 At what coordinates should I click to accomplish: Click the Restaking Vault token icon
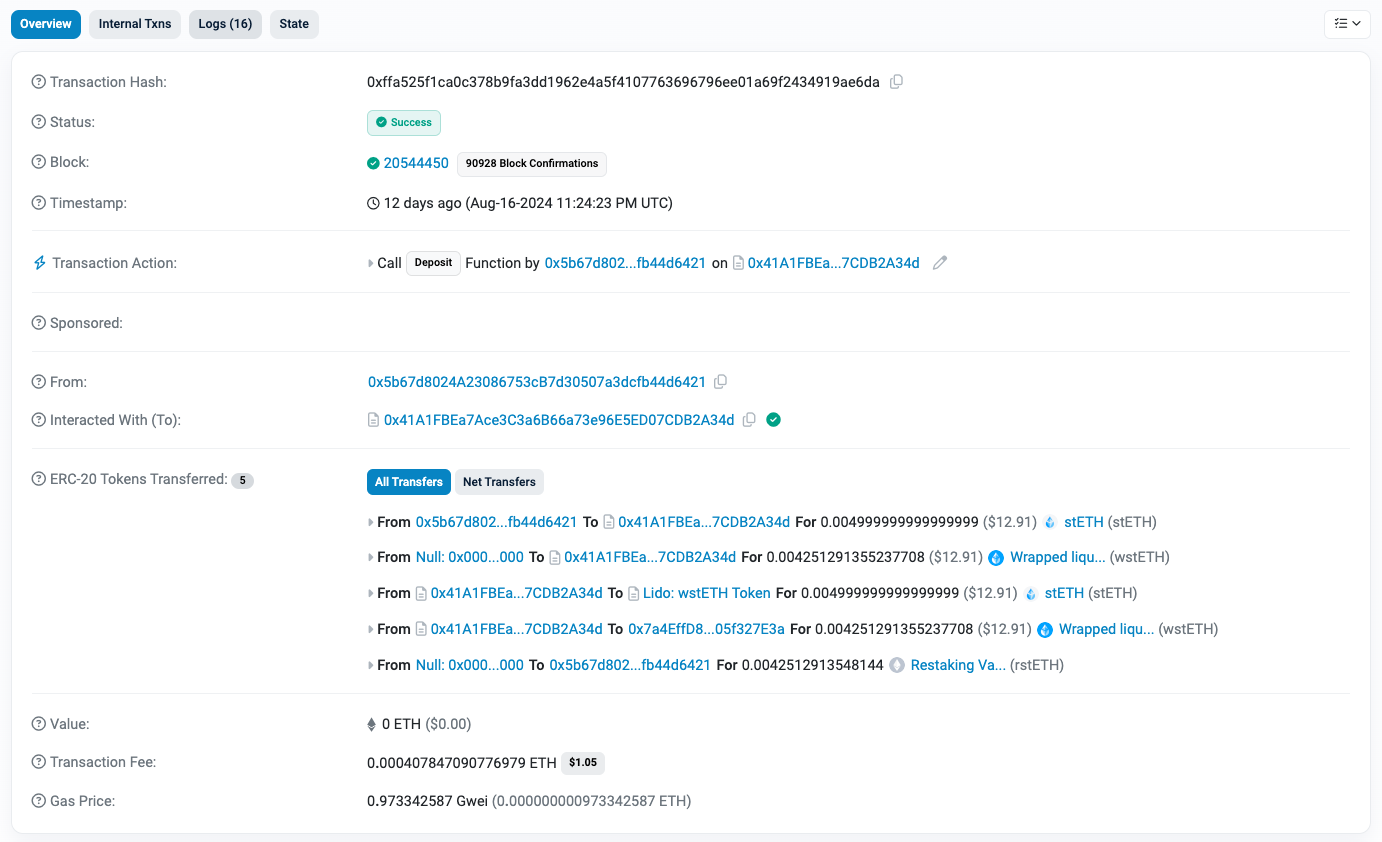[897, 665]
